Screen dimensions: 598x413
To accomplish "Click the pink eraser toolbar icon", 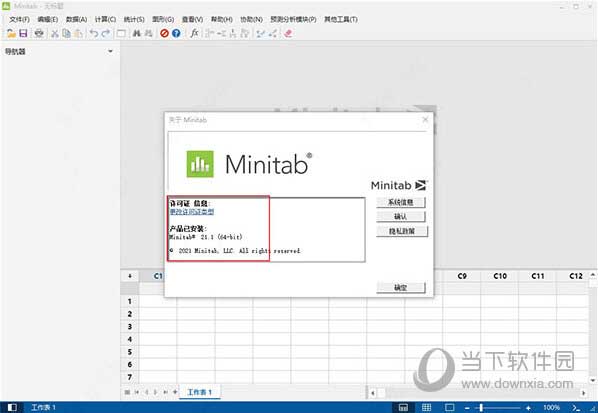I will (288, 34).
